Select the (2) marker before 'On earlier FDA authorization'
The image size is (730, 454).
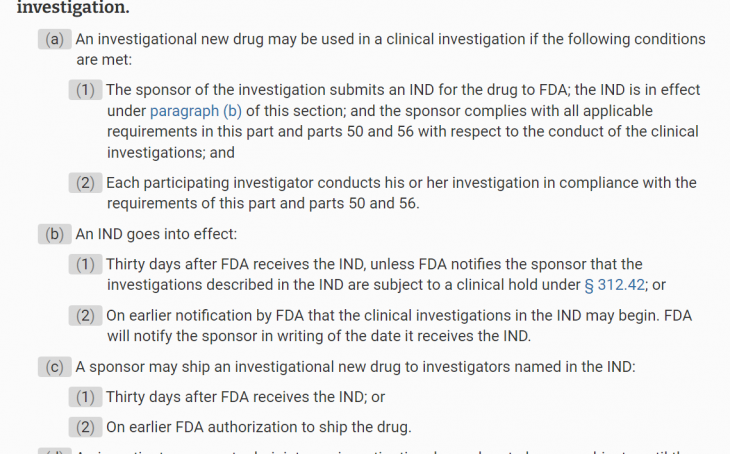(85, 427)
